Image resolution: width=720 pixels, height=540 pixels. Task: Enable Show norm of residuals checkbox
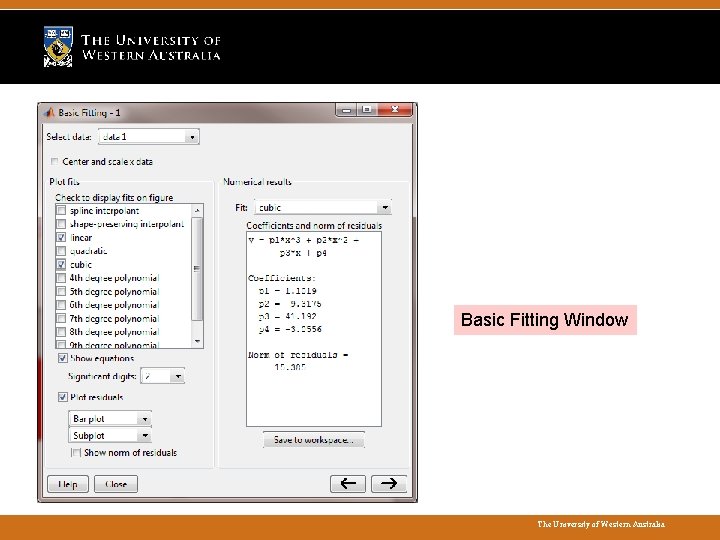pyautogui.click(x=76, y=452)
